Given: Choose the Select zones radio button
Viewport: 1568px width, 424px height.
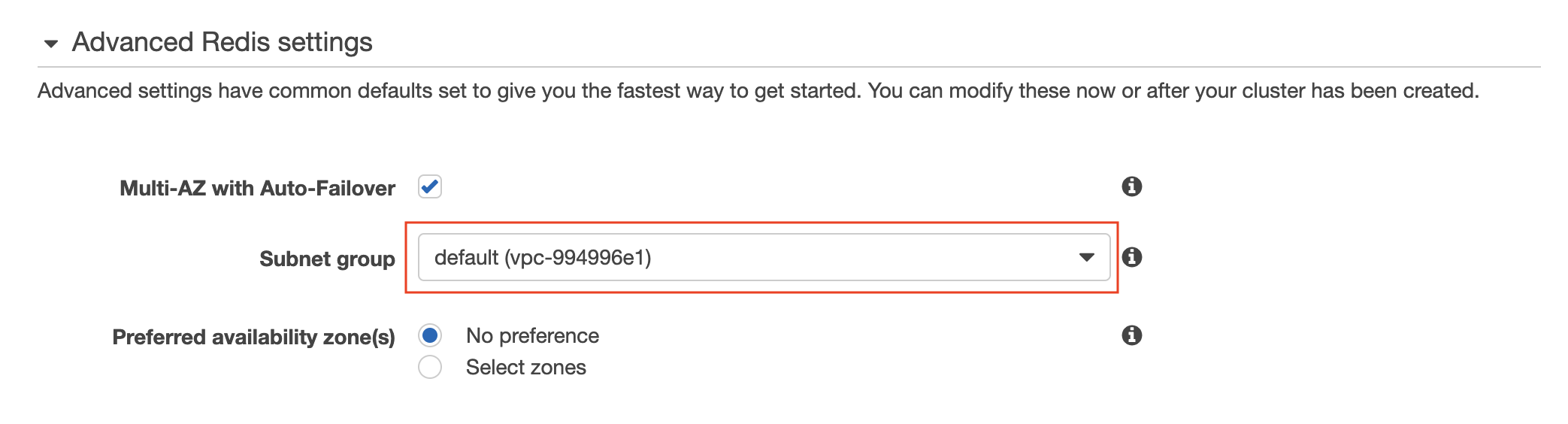Looking at the screenshot, I should coord(430,367).
